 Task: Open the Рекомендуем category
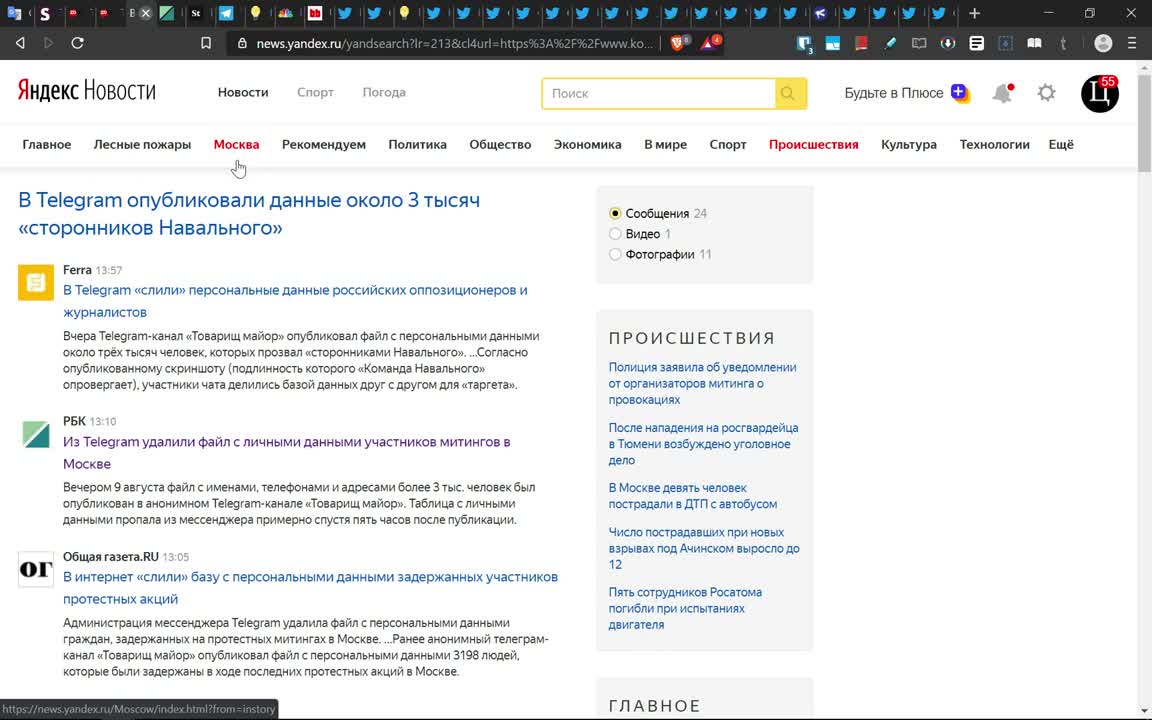(324, 145)
